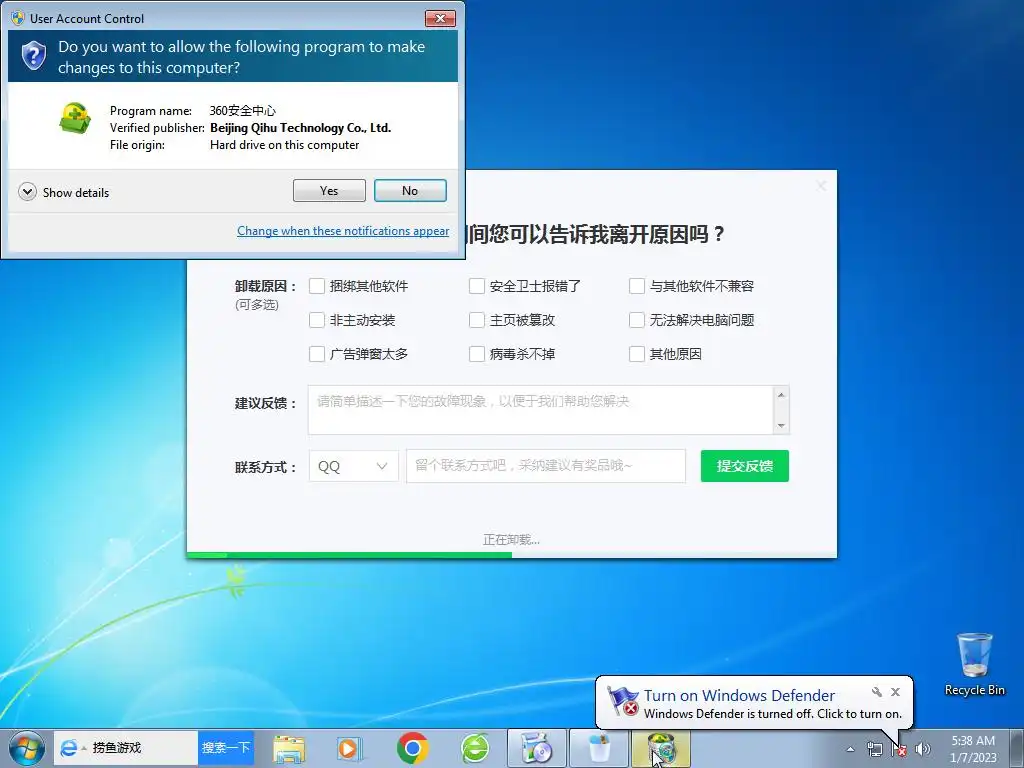Click No in User Account Control dialog
This screenshot has width=1024, height=768.
tap(410, 191)
